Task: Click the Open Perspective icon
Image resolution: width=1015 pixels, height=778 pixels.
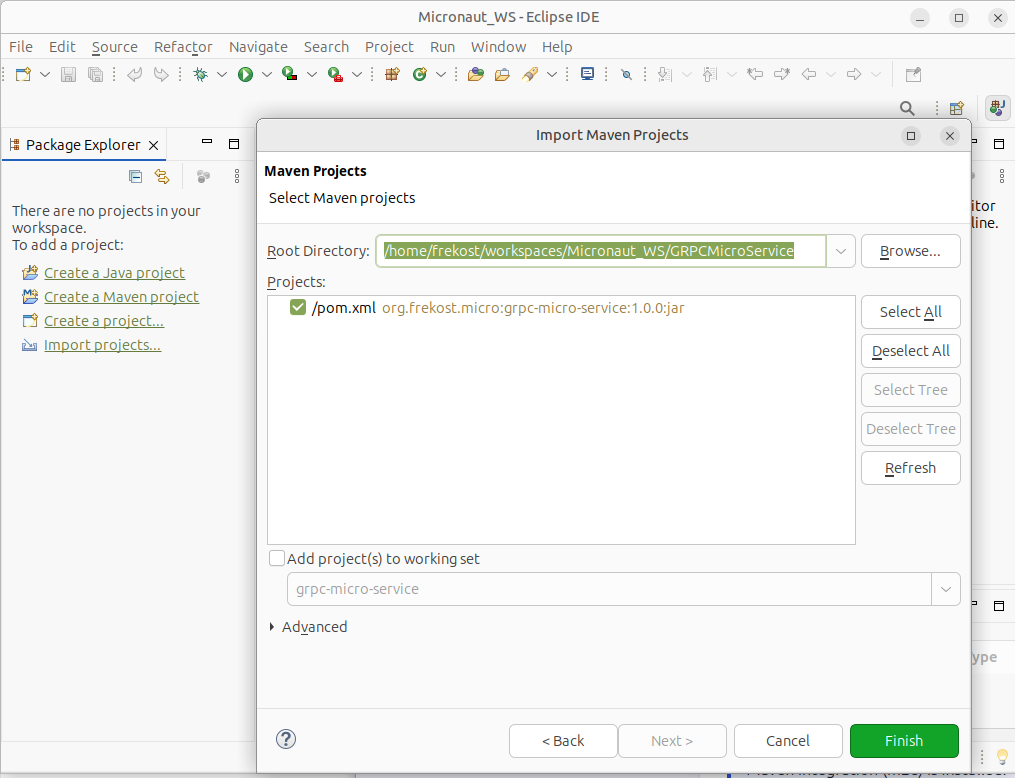Action: (x=957, y=108)
